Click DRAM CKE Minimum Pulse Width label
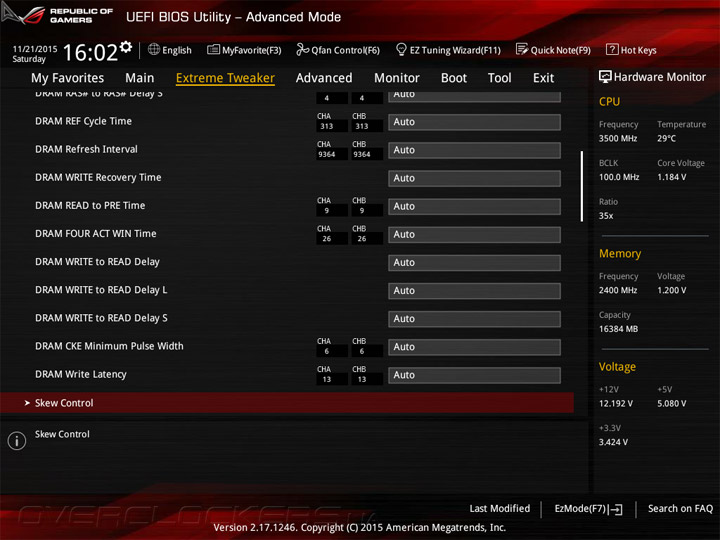Viewport: 720px width, 540px height. coord(109,346)
